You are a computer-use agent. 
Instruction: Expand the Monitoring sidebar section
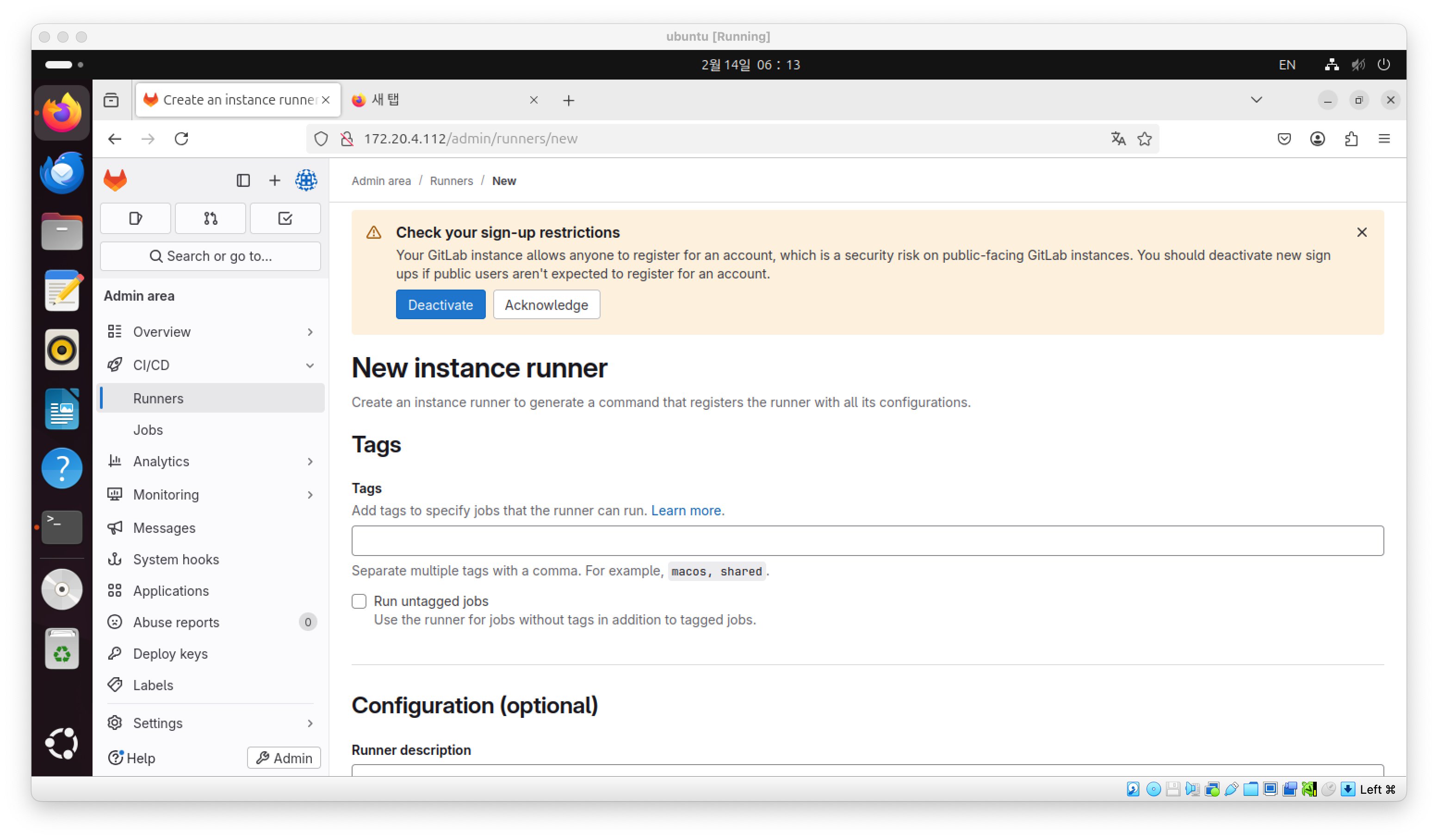[x=211, y=495]
